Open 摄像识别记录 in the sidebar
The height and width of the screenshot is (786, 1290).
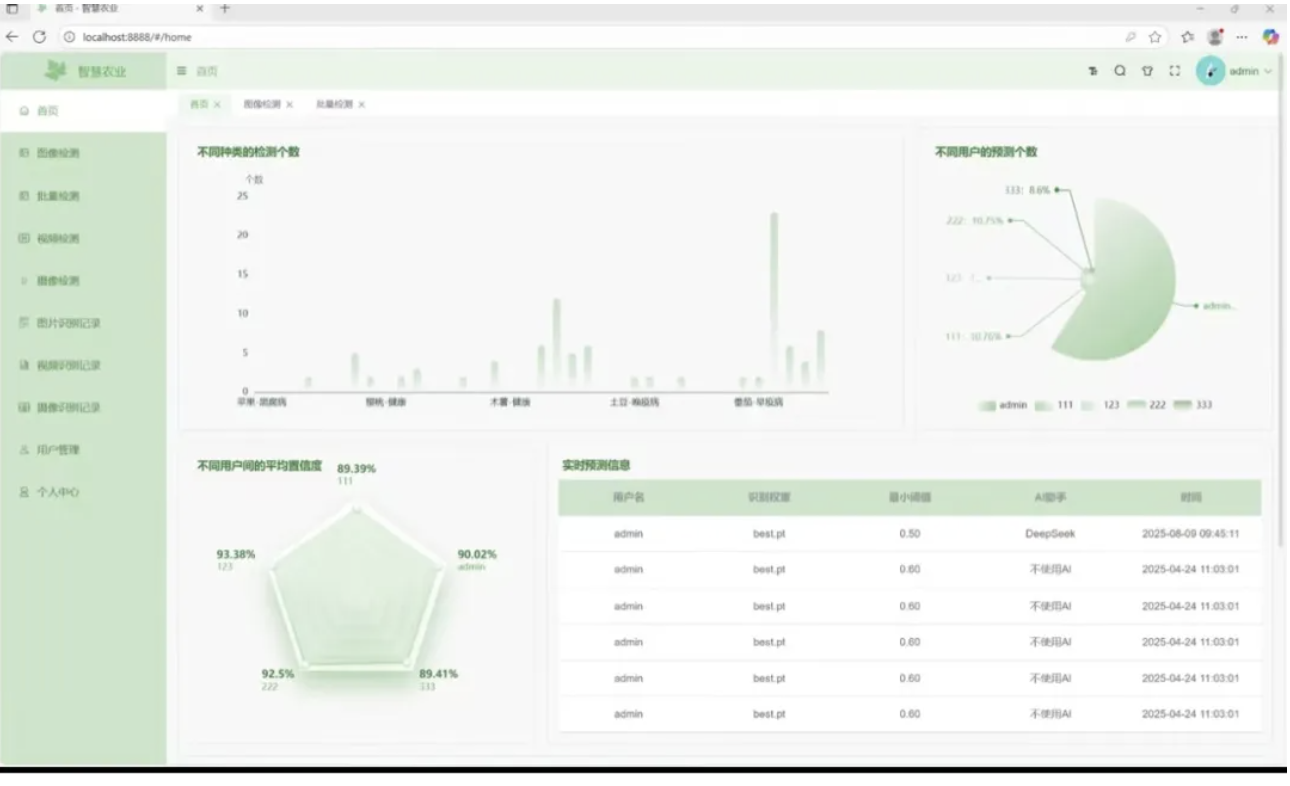83,407
